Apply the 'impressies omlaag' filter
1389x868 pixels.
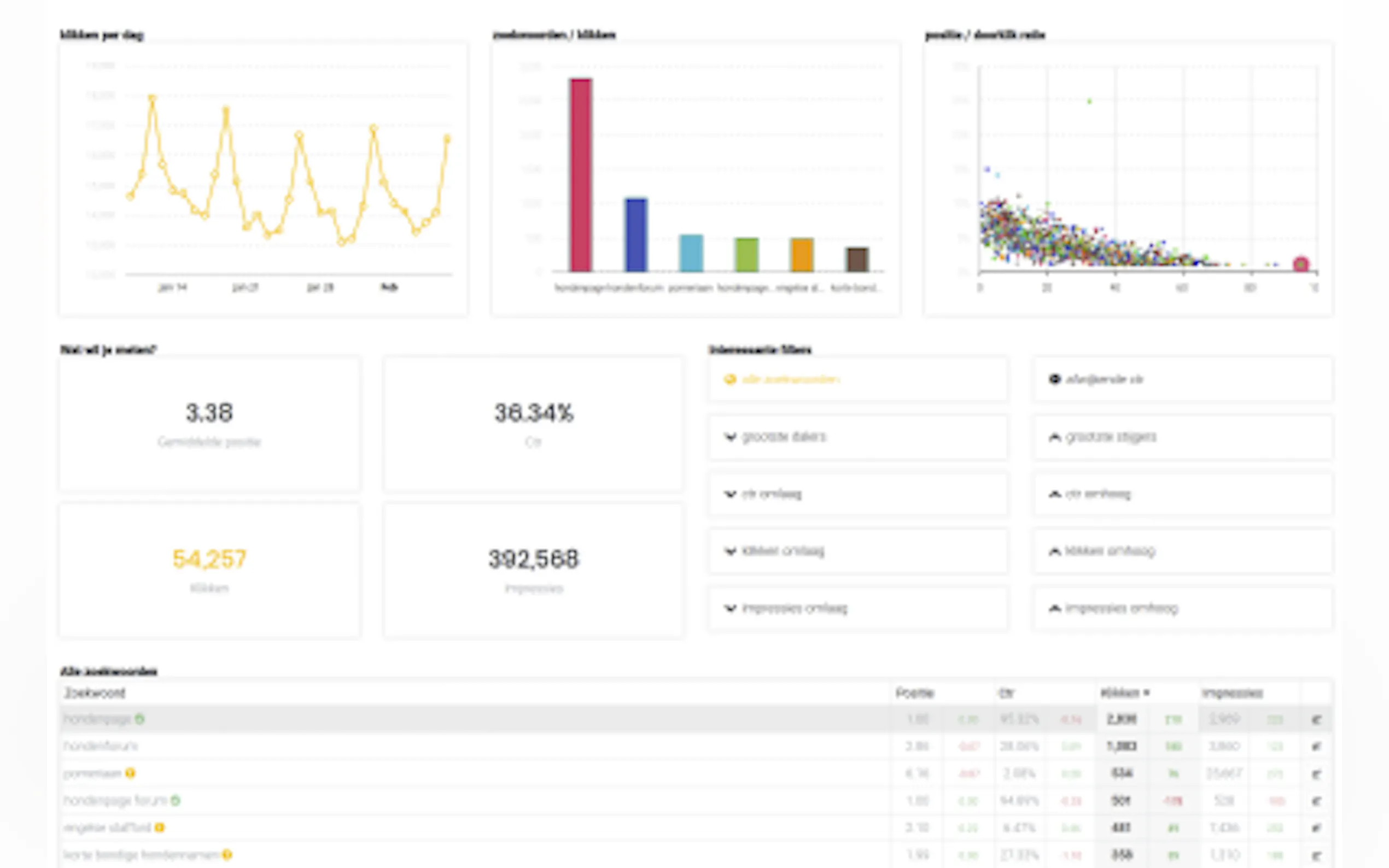click(858, 608)
